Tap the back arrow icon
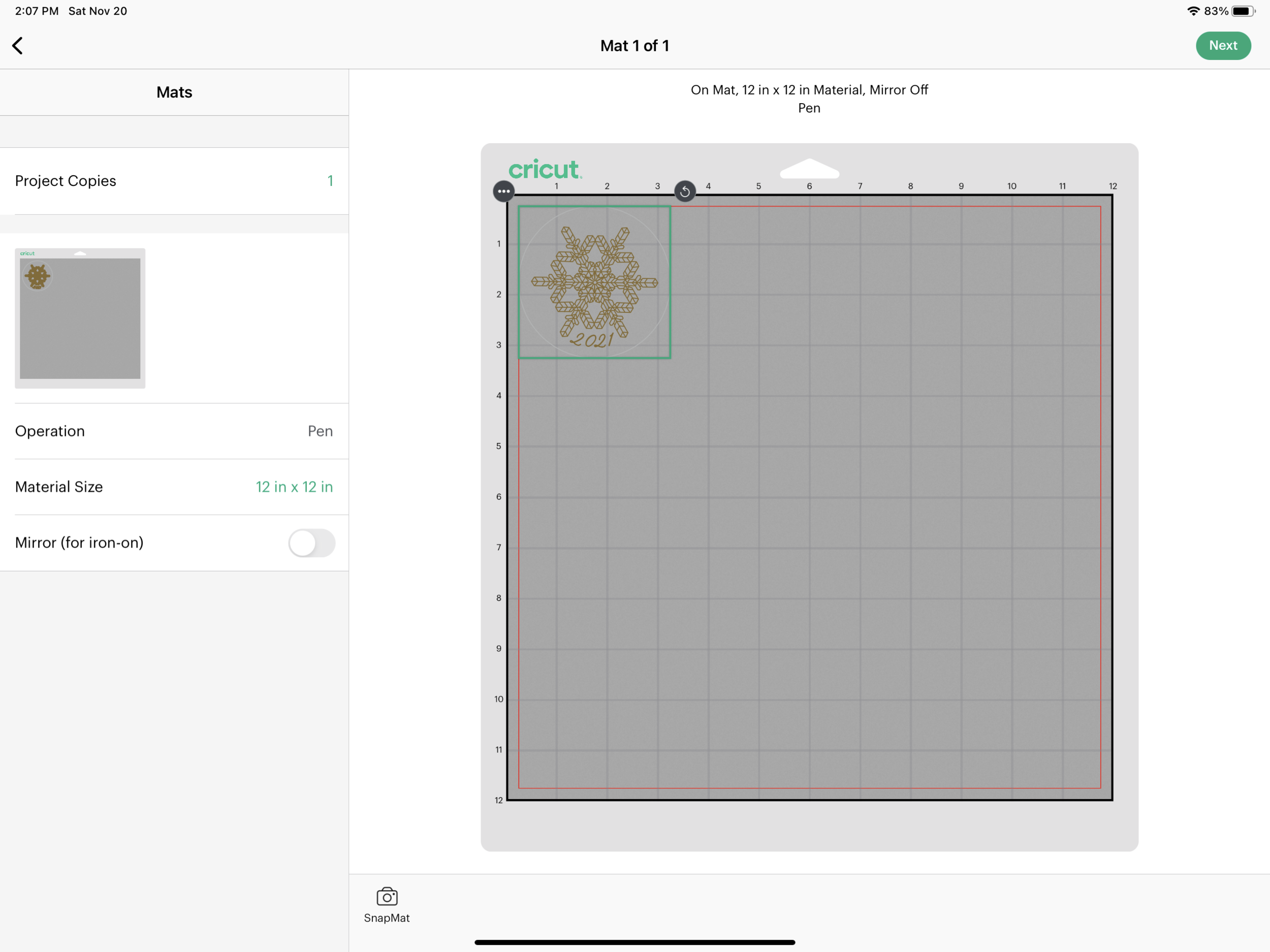Screen dimensions: 1270x952 click(x=18, y=46)
